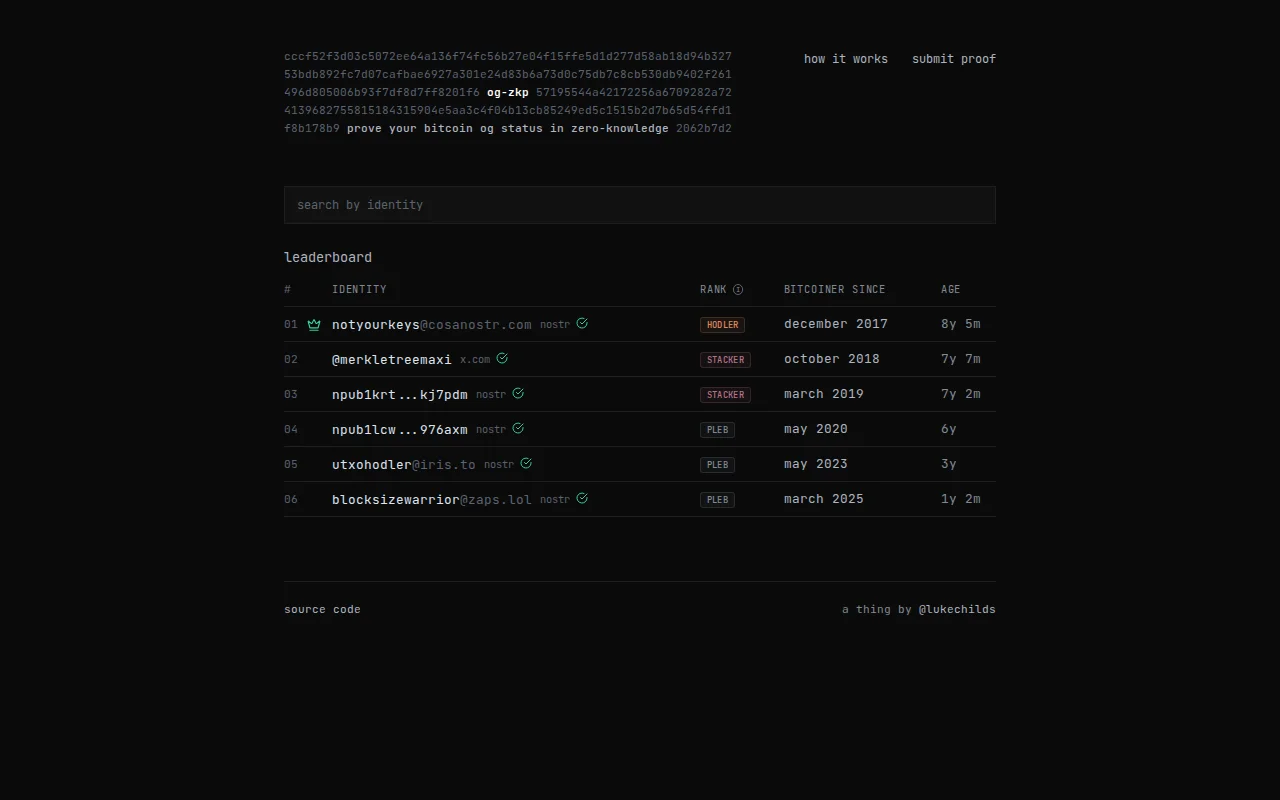Click STACKER badge on npub1krt row
Image resolution: width=1280 pixels, height=800 pixels.
point(725,394)
